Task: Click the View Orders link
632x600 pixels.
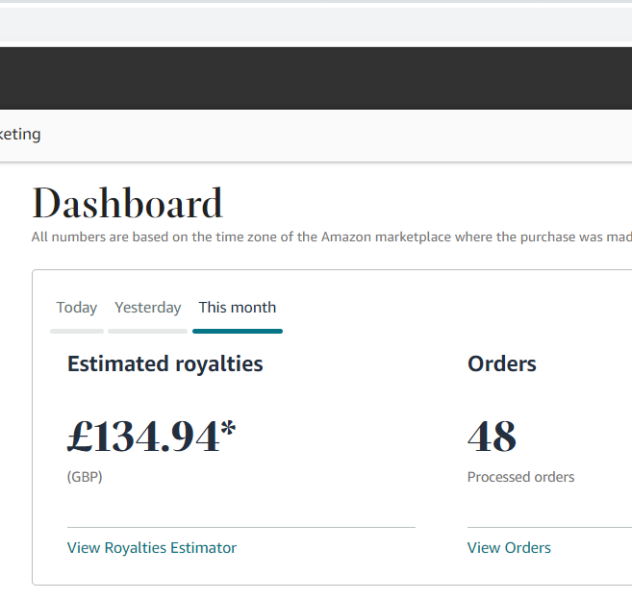Action: (508, 547)
